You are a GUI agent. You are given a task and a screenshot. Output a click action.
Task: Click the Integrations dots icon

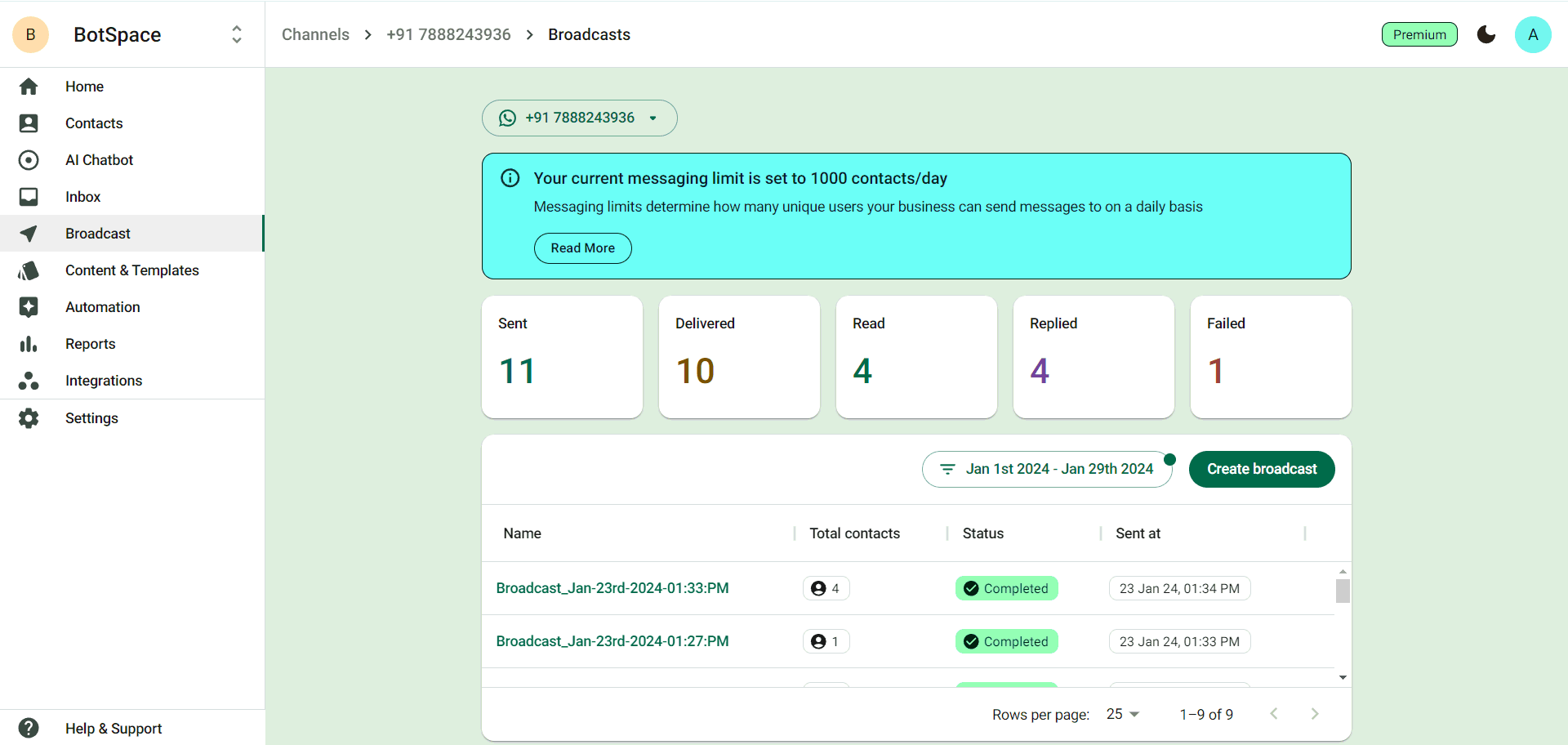[x=29, y=381]
